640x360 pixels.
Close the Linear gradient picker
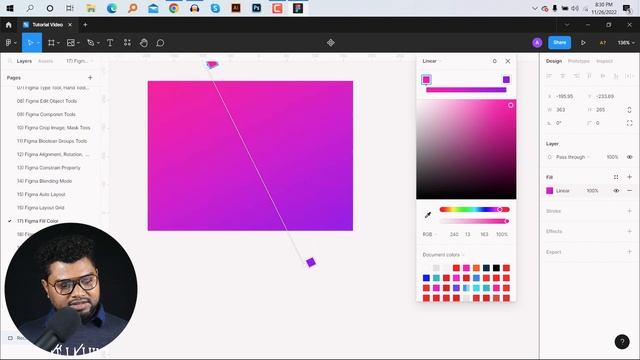pos(508,61)
